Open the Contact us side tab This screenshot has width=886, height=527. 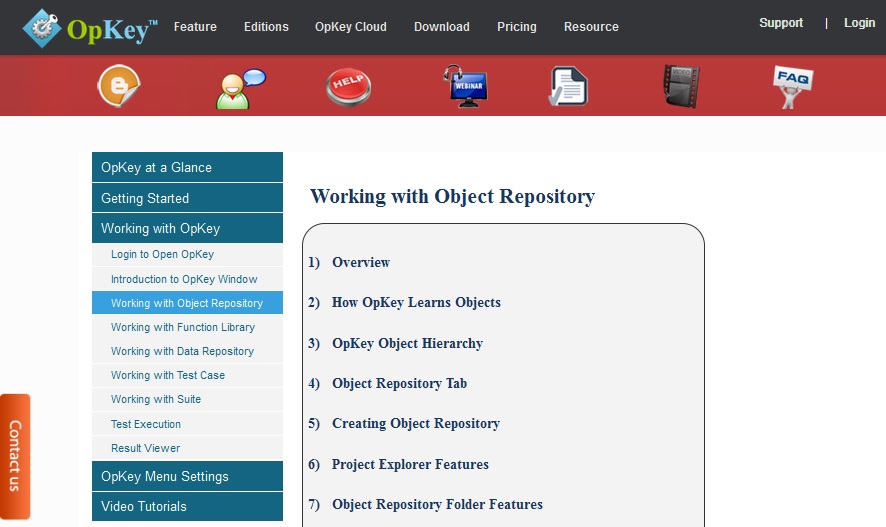tap(15, 456)
